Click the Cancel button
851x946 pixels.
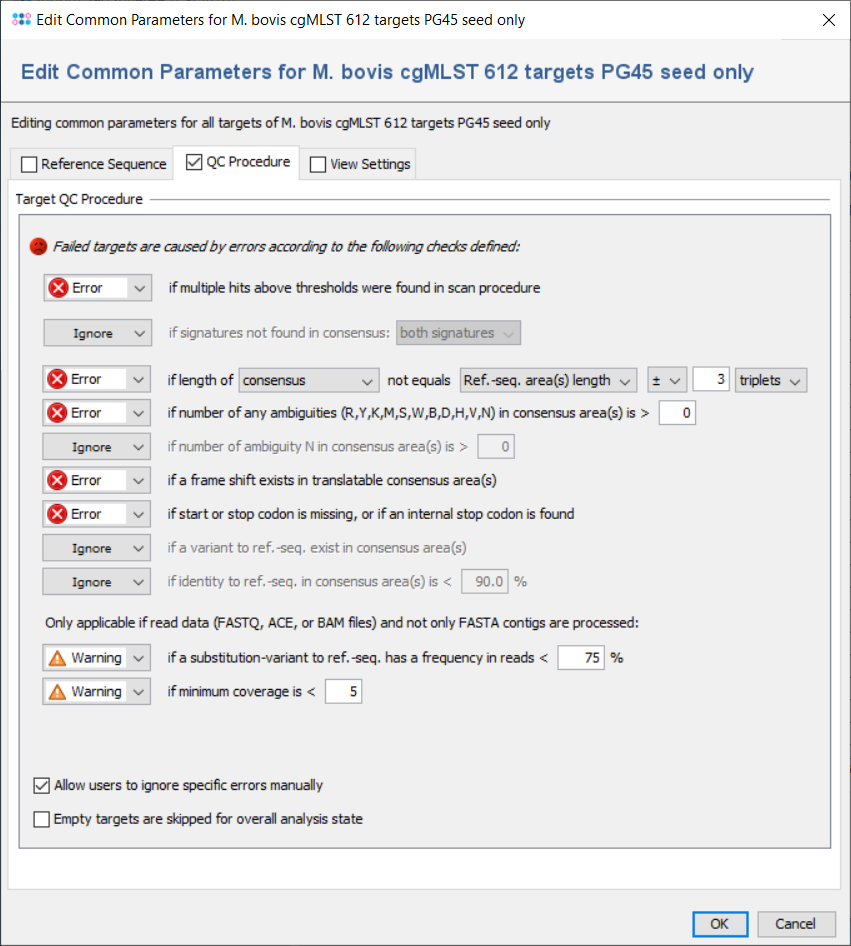point(796,924)
